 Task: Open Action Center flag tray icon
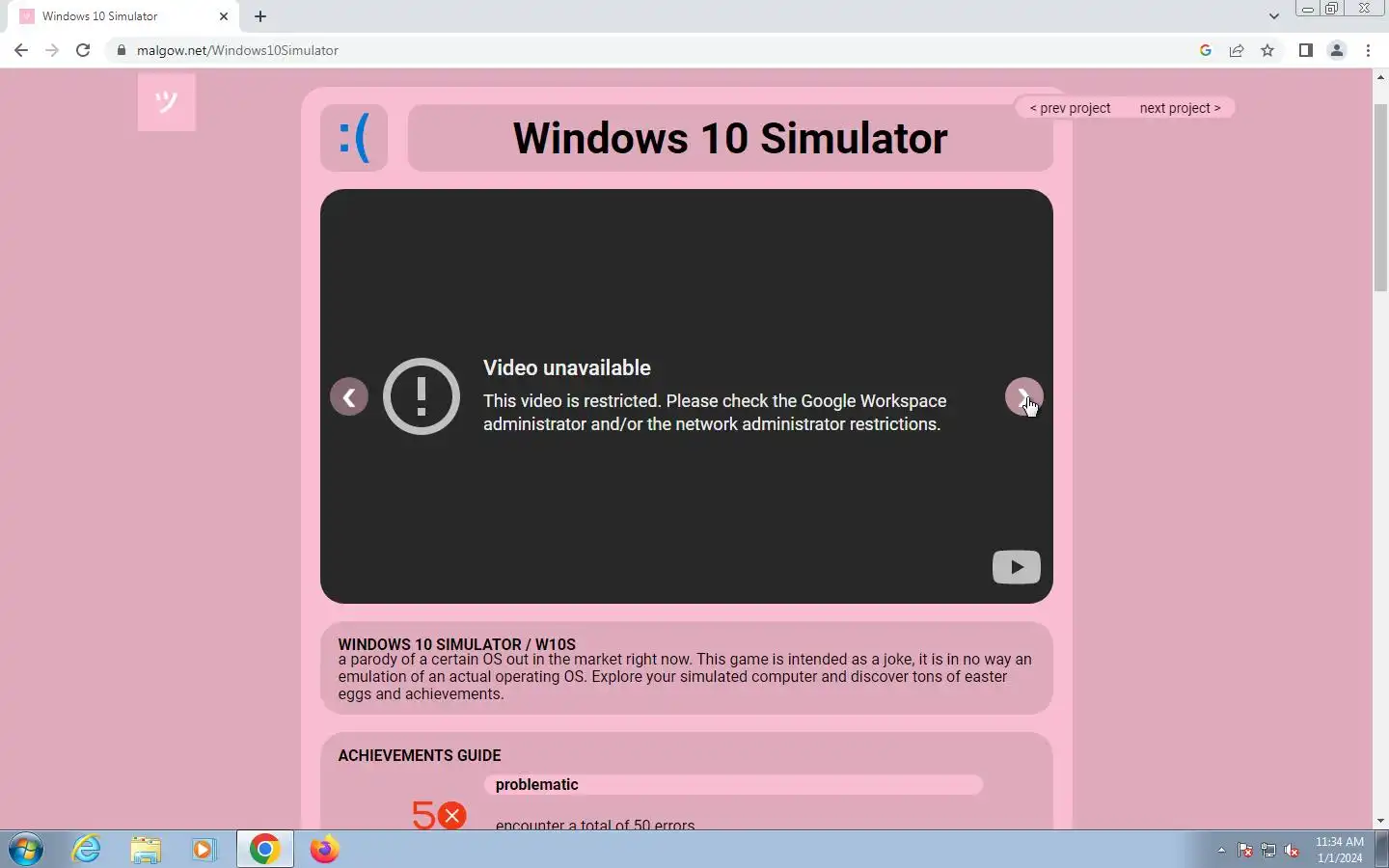[x=1245, y=850]
